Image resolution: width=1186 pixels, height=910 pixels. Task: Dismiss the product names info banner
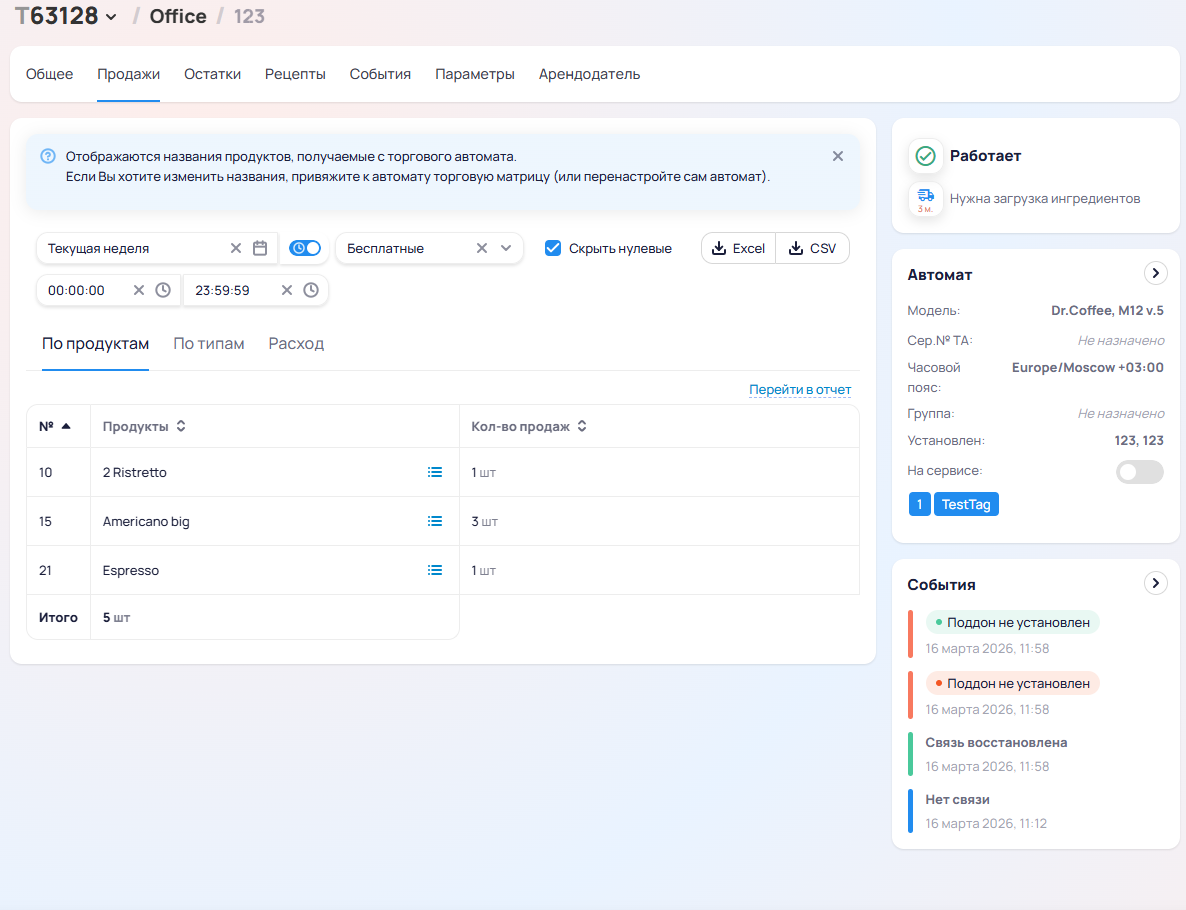point(838,156)
